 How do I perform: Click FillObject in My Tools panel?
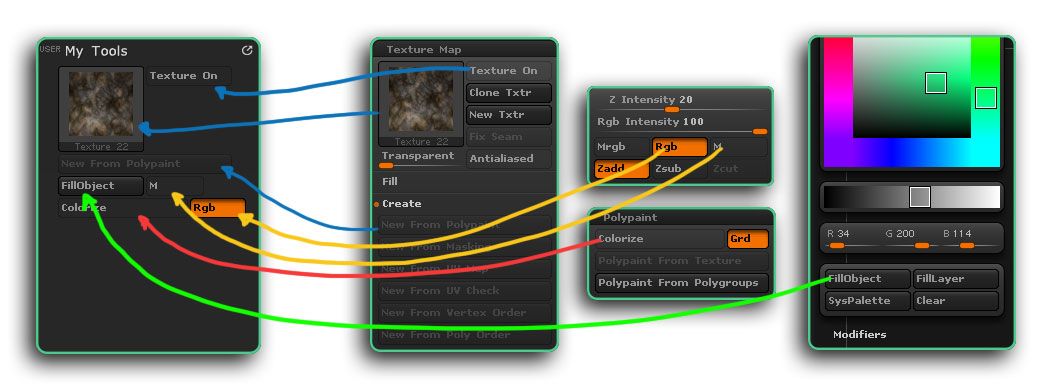[x=101, y=186]
